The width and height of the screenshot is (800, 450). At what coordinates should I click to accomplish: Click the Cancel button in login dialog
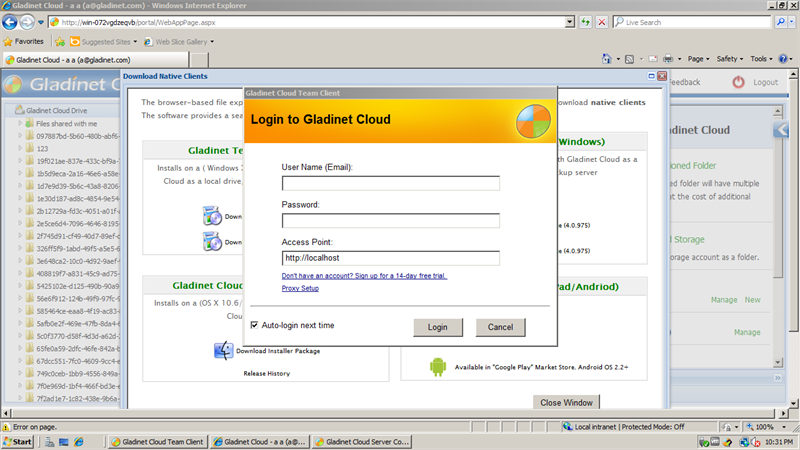[x=500, y=327]
